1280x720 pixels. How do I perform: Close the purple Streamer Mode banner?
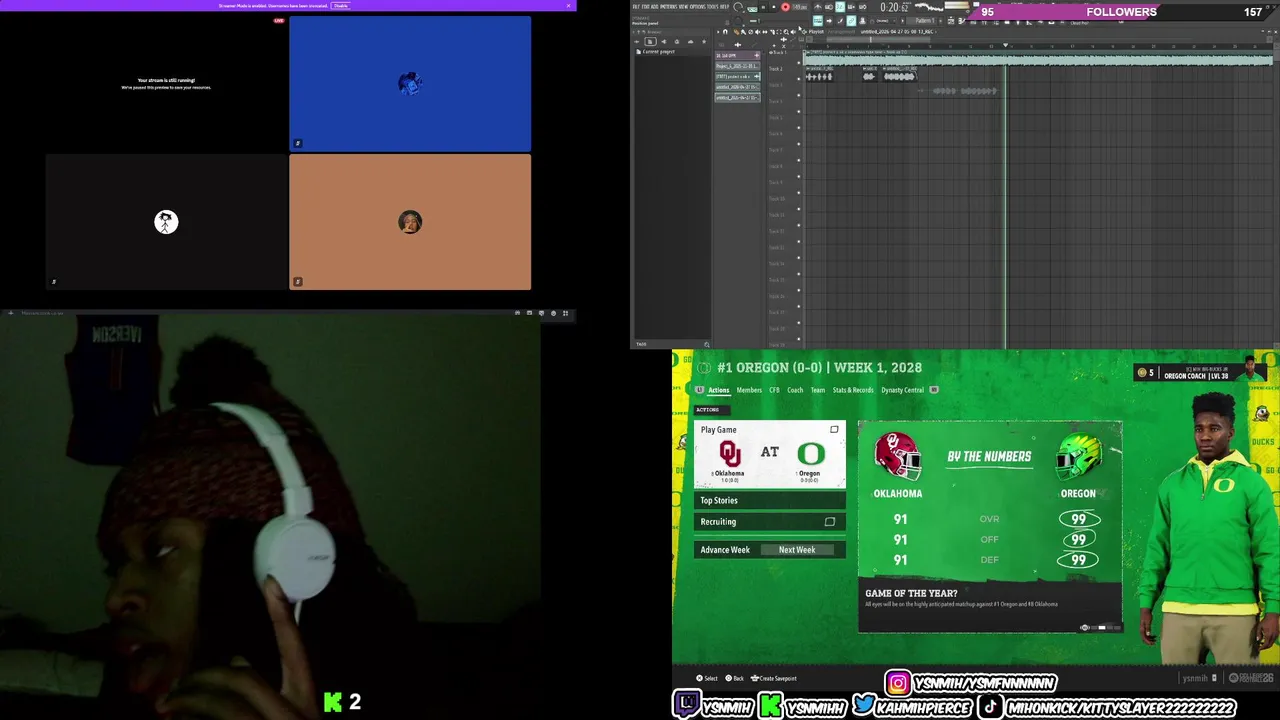click(x=568, y=6)
